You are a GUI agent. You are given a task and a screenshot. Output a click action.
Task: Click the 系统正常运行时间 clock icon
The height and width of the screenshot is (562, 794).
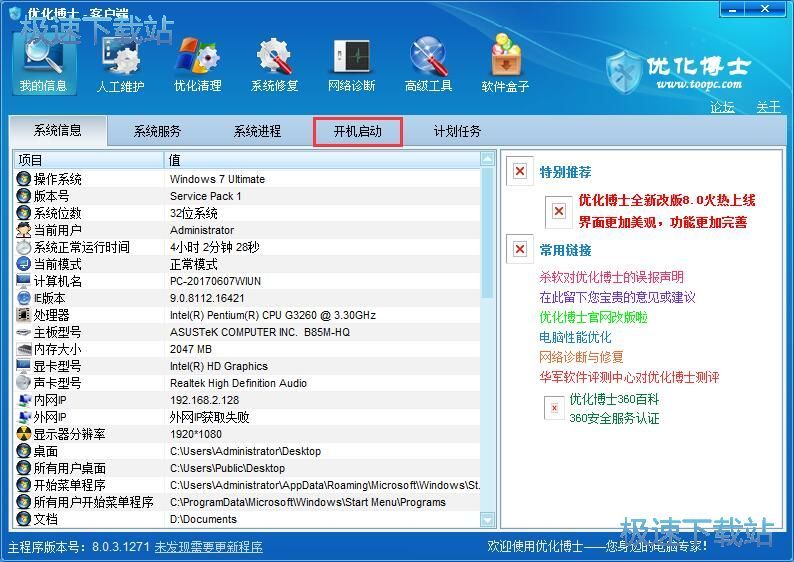coord(23,247)
